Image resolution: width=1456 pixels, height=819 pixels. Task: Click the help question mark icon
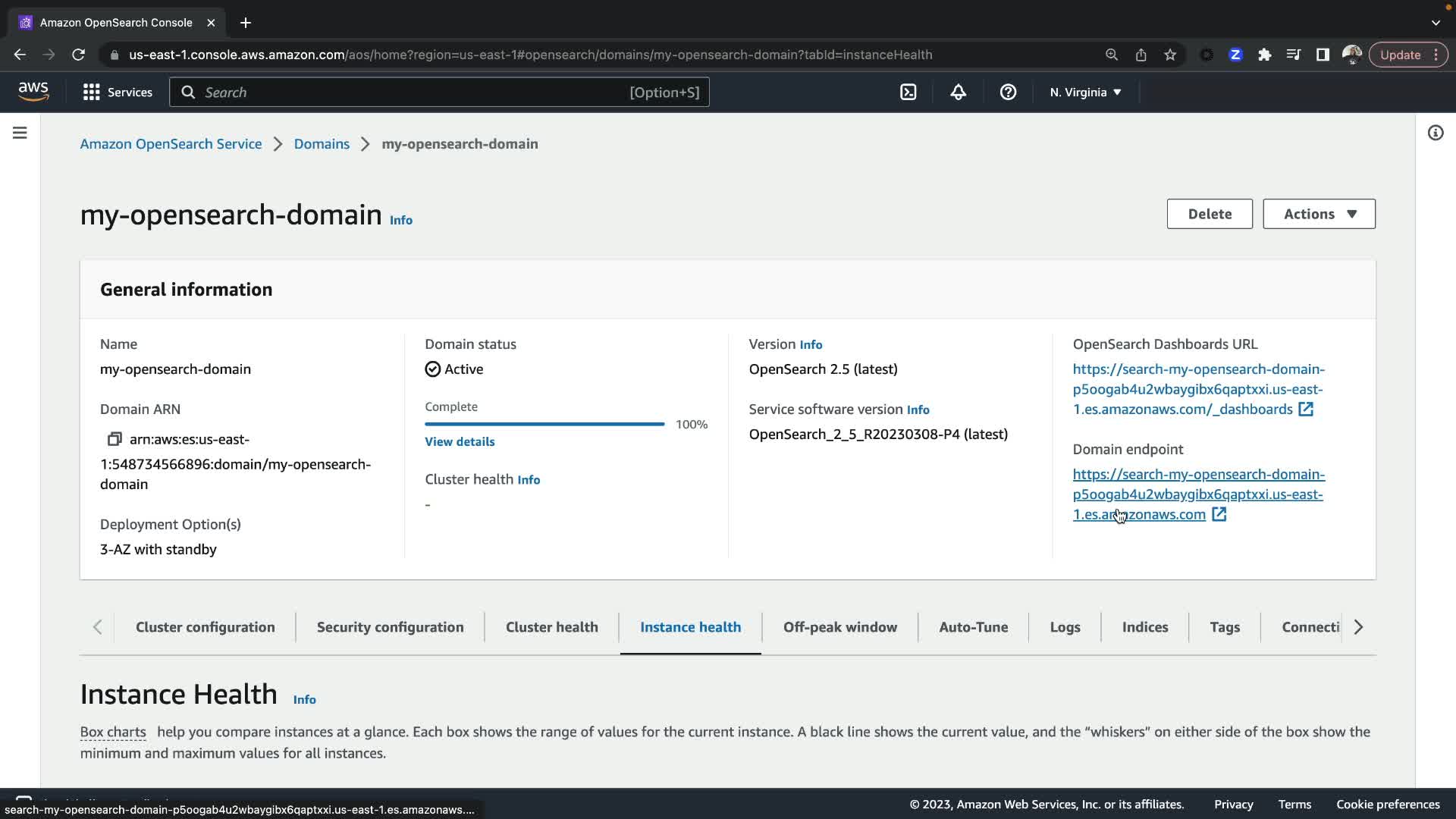pyautogui.click(x=1008, y=93)
